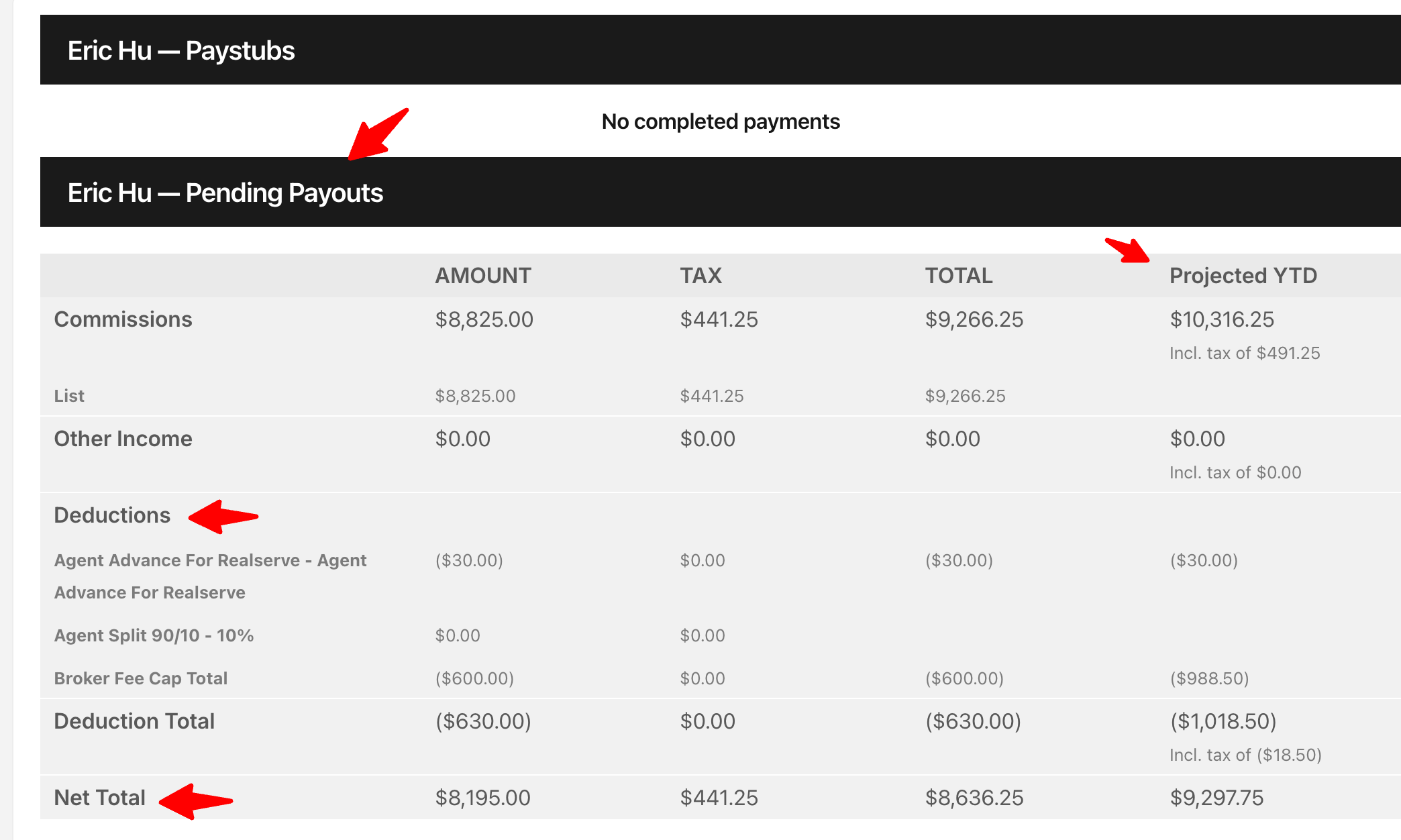Click the red arrow next to Net Total
1401x840 pixels.
[x=196, y=801]
